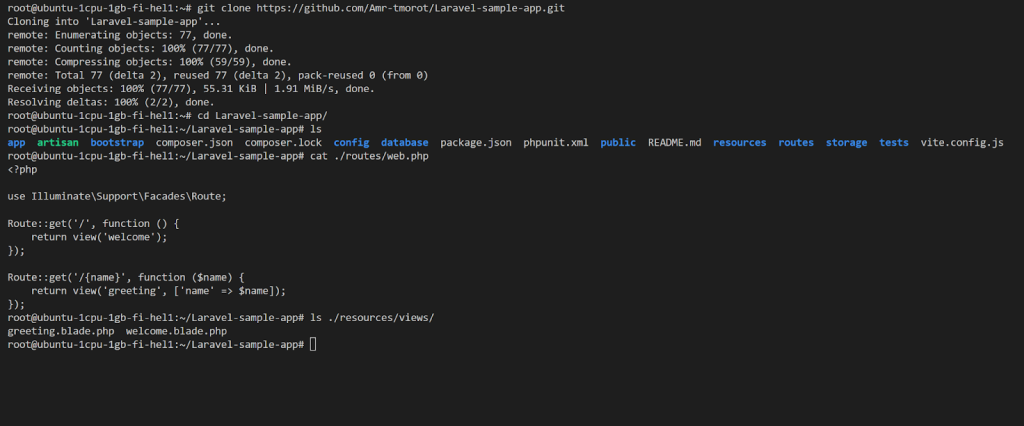1024x426 pixels.
Task: Click package.json in the file listing
Action: [476, 143]
